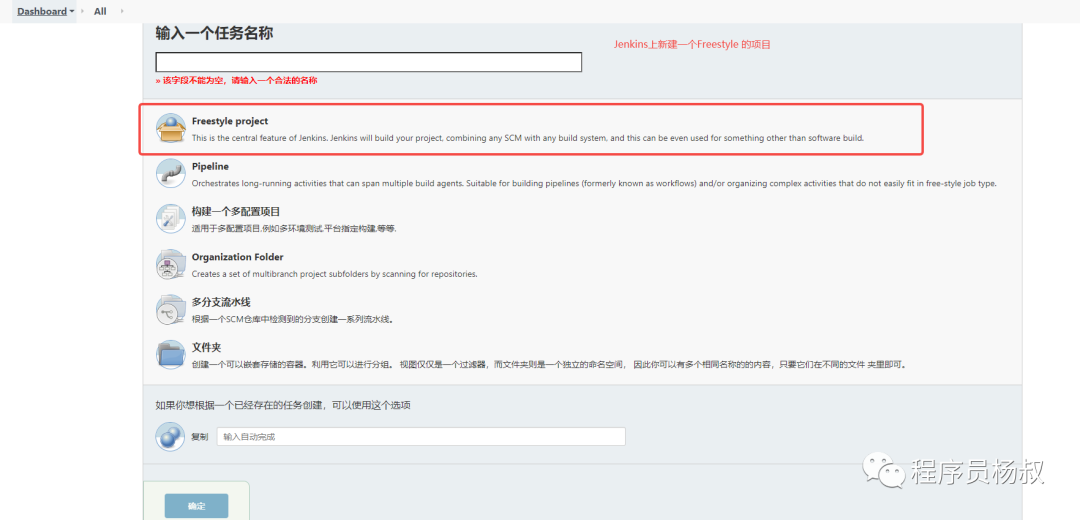Click the multibranch project subfolders description
This screenshot has height=520, width=1080.
[335, 274]
